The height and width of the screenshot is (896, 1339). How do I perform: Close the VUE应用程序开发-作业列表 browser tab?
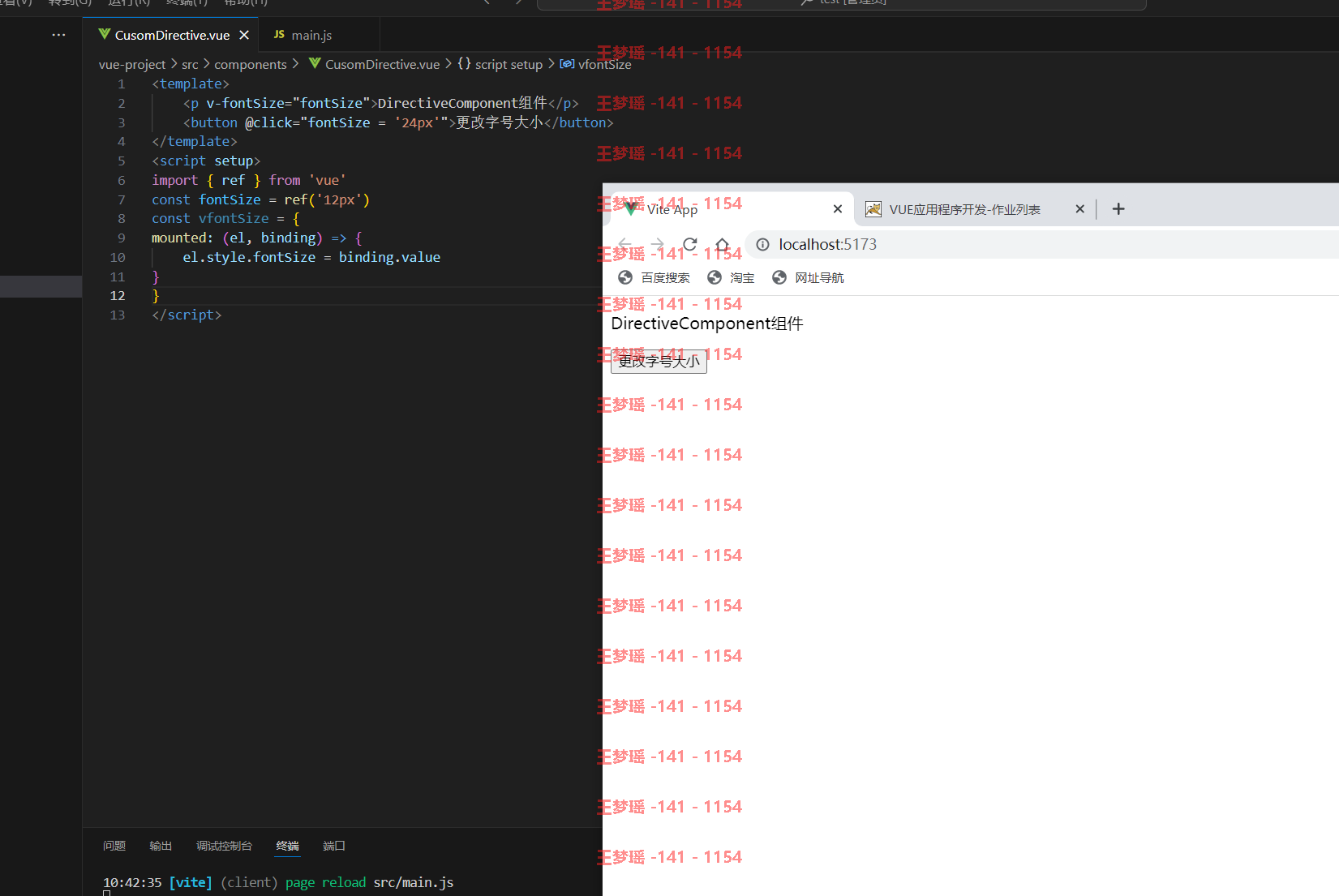click(x=1079, y=209)
